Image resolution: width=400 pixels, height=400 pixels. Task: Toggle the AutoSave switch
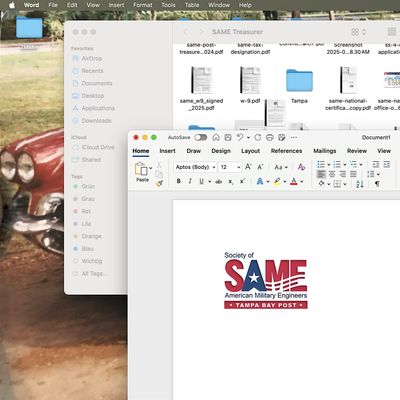201,137
